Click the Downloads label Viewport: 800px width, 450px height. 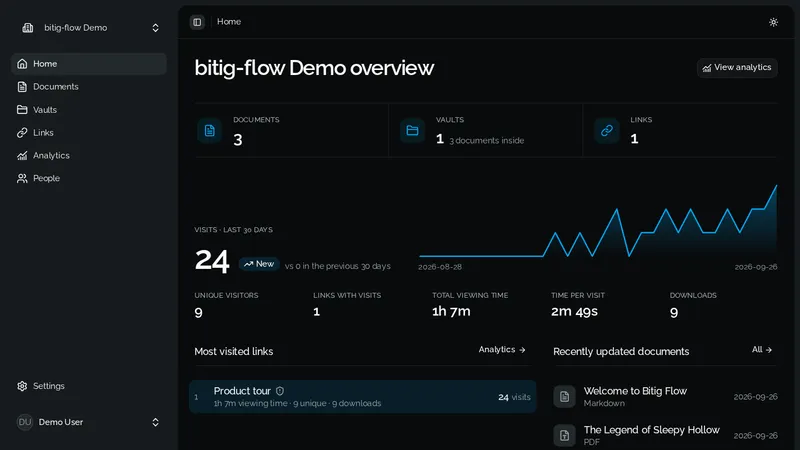coord(693,295)
